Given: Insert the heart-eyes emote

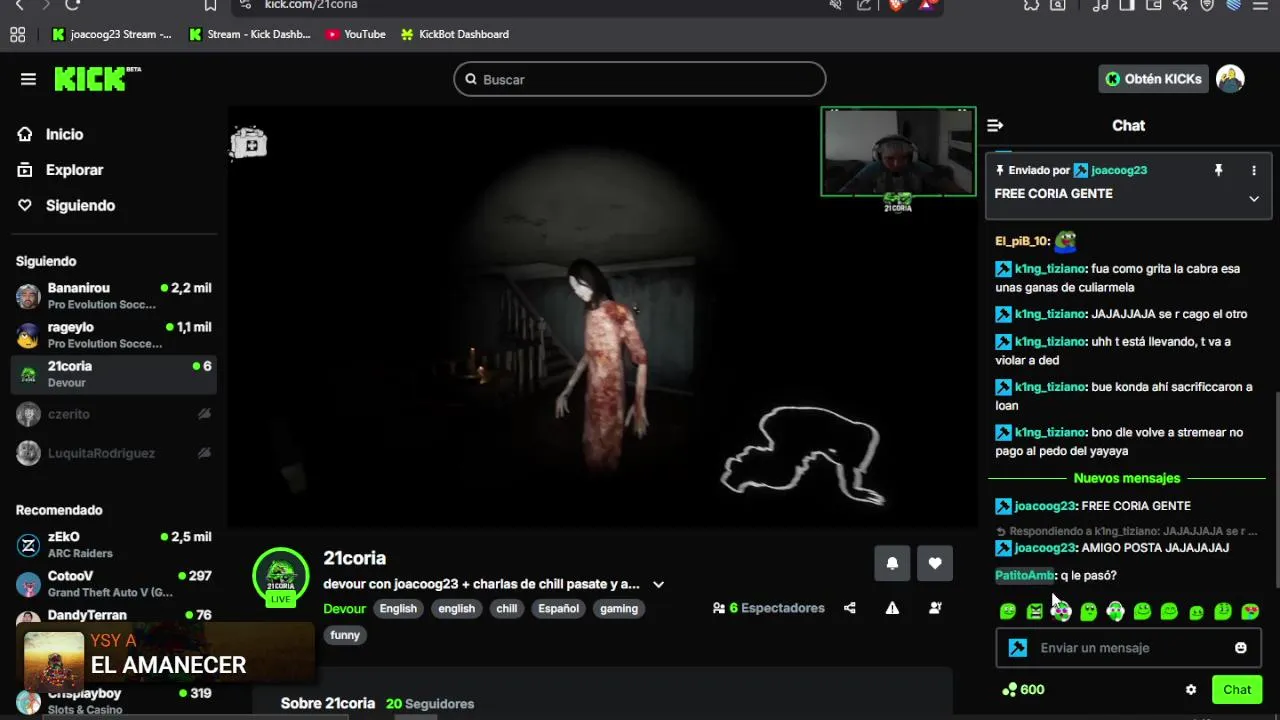Looking at the screenshot, I should [1250, 611].
